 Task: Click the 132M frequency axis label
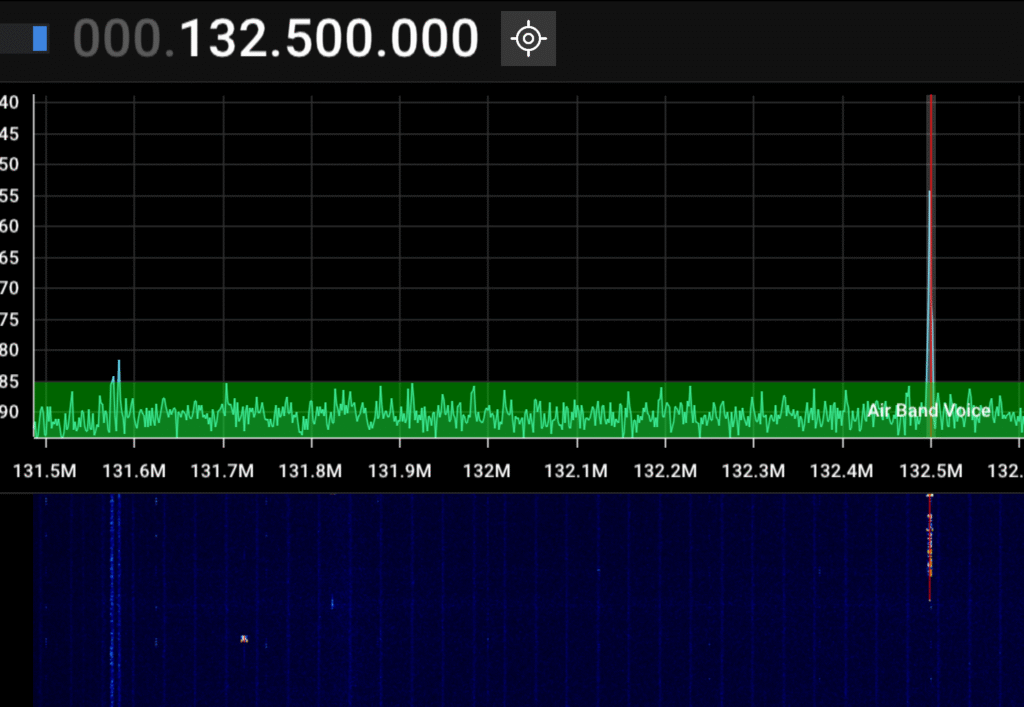pos(488,470)
